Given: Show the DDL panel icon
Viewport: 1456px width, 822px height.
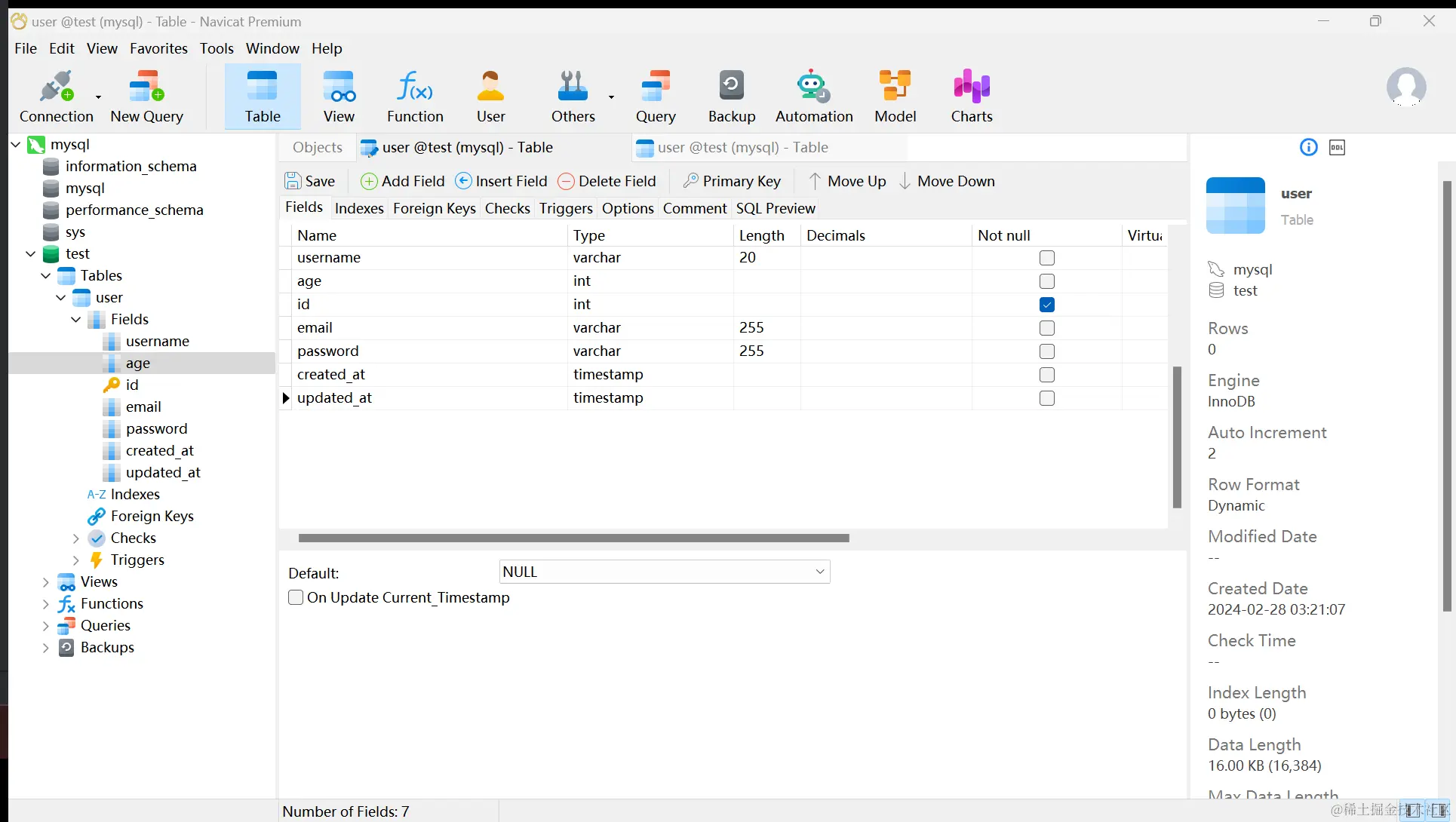Looking at the screenshot, I should tap(1337, 147).
